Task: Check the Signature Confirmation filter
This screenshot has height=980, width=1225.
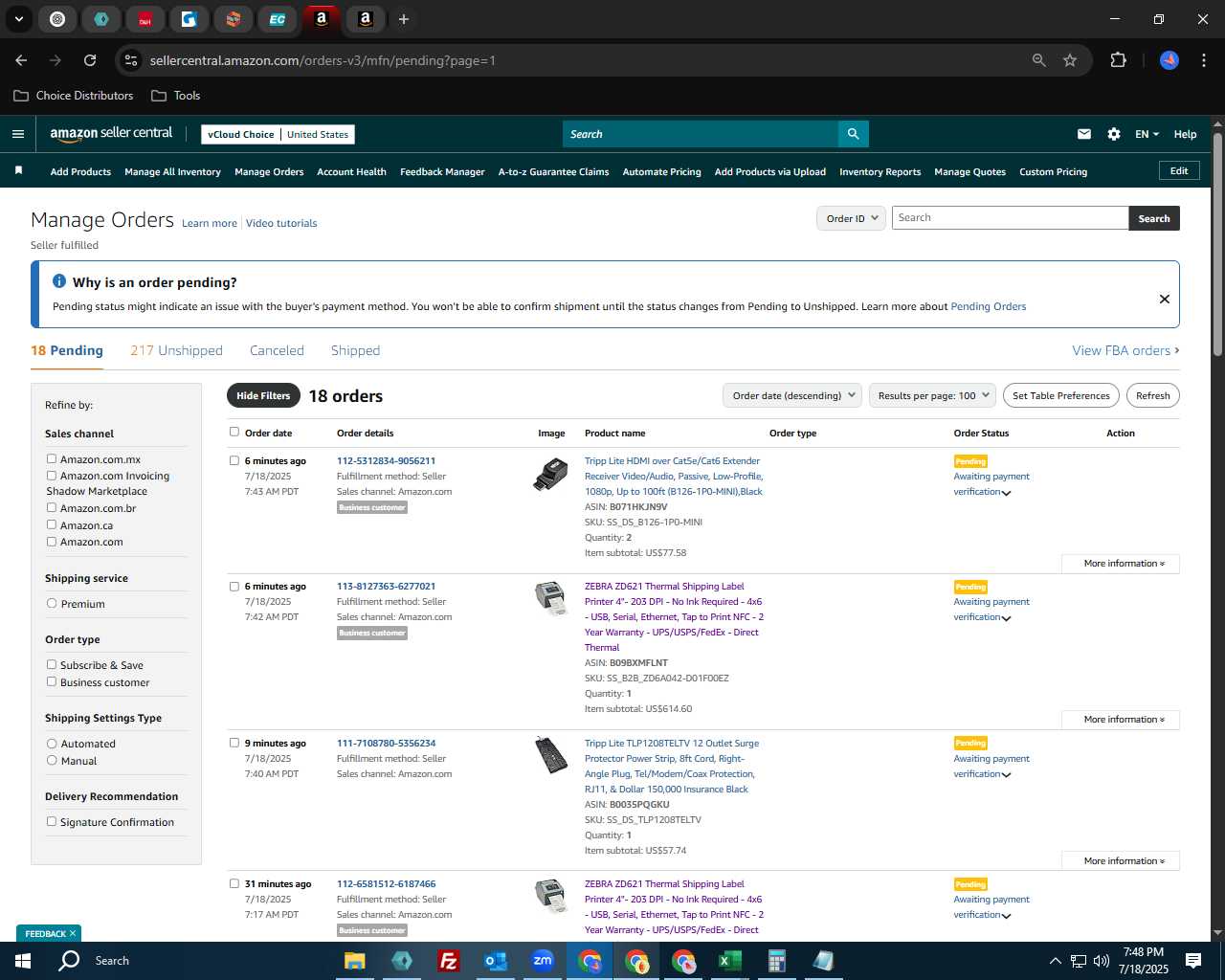Action: [52, 821]
